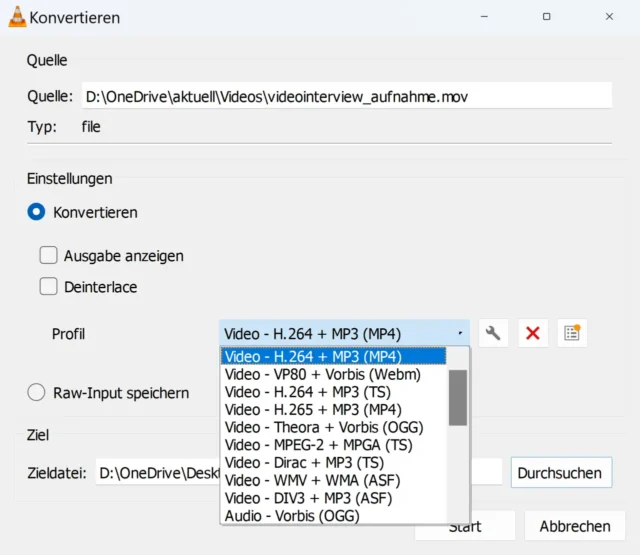The height and width of the screenshot is (555, 640).
Task: Select the Konvertieren radio button
Action: click(37, 212)
